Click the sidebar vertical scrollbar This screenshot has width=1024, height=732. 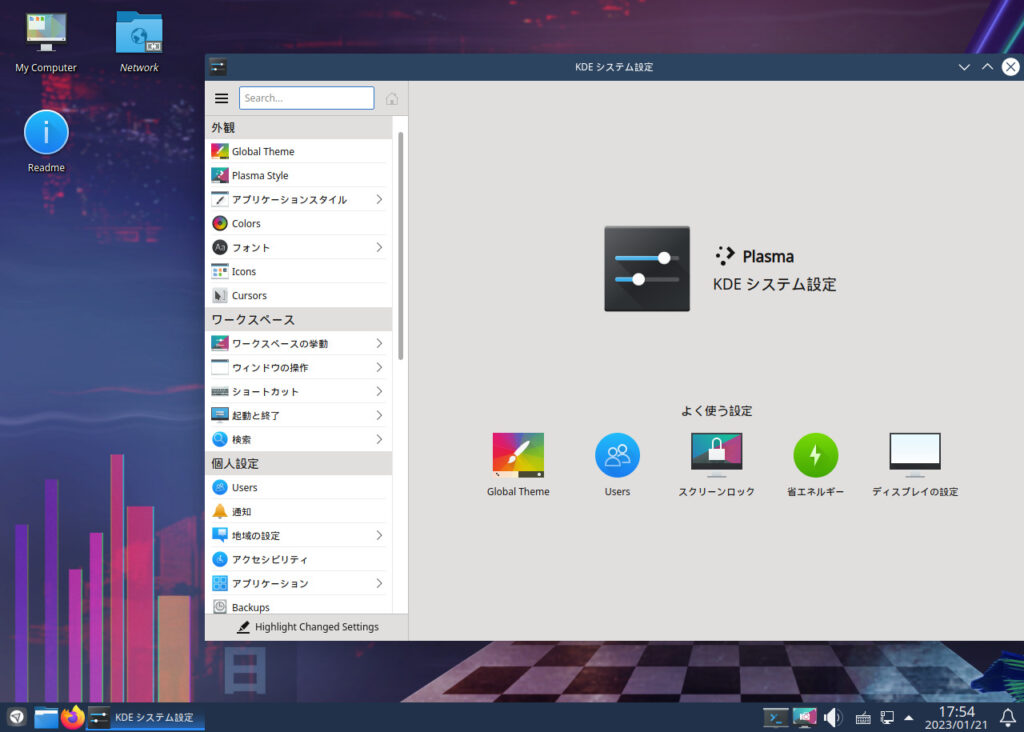click(x=401, y=245)
